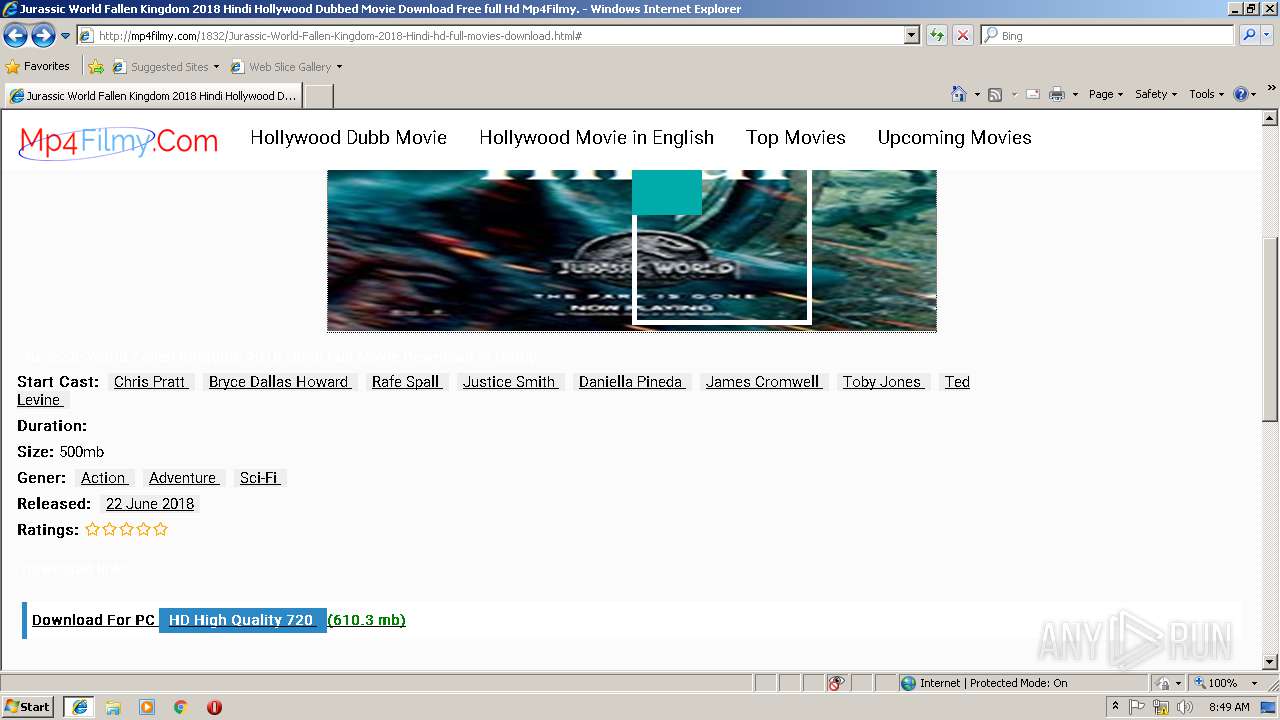Screen dimensions: 1280x720
Task: Open Suggested Sites dropdown
Action: pyautogui.click(x=166, y=67)
